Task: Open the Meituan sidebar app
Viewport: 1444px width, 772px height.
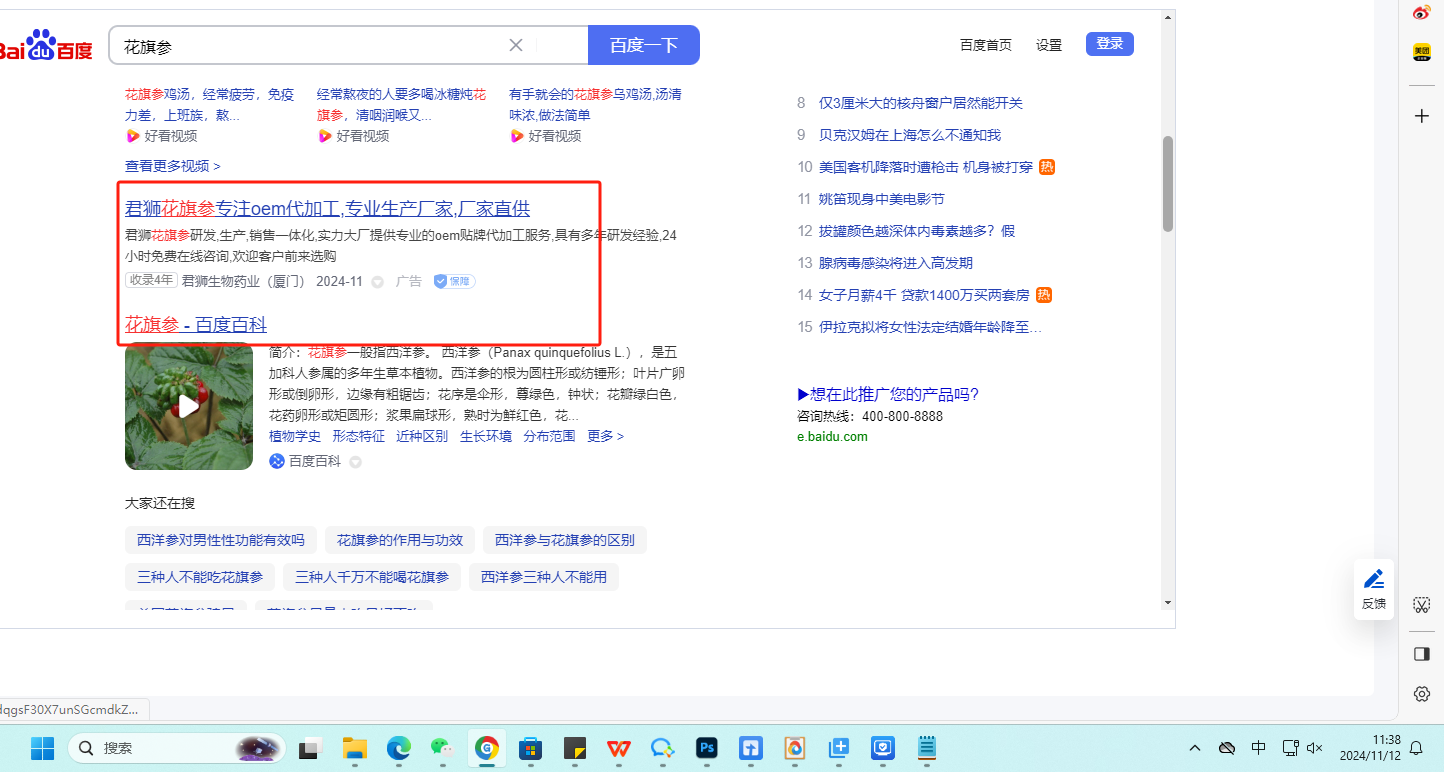Action: click(x=1421, y=52)
